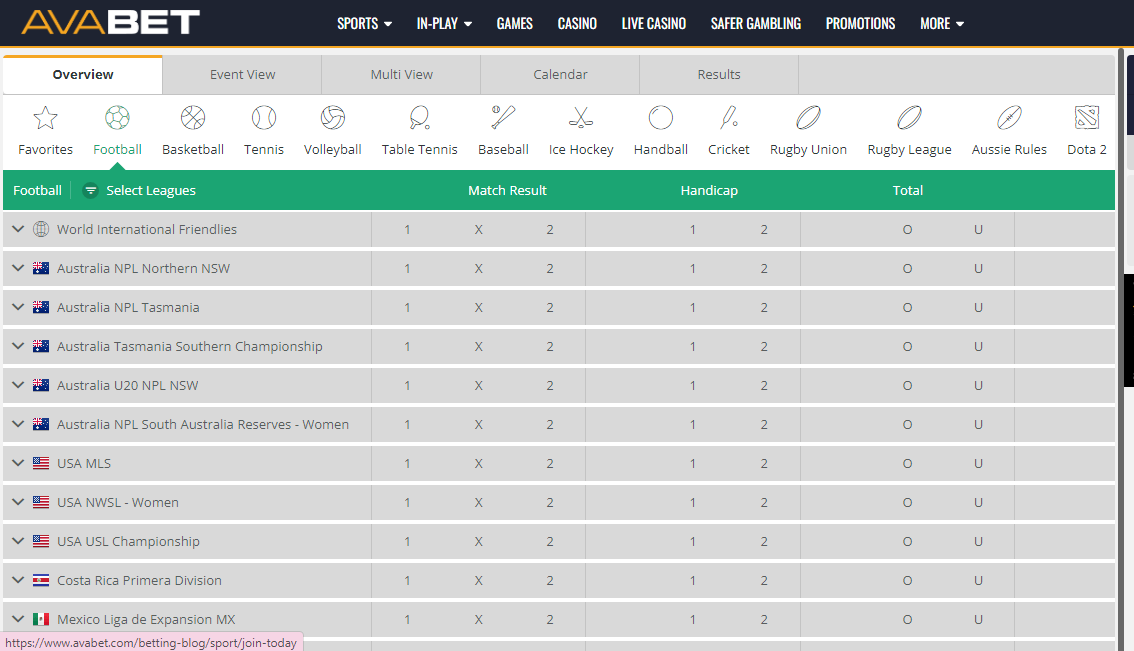Click the USA flag beside MLS
The image size is (1134, 651).
[41, 464]
